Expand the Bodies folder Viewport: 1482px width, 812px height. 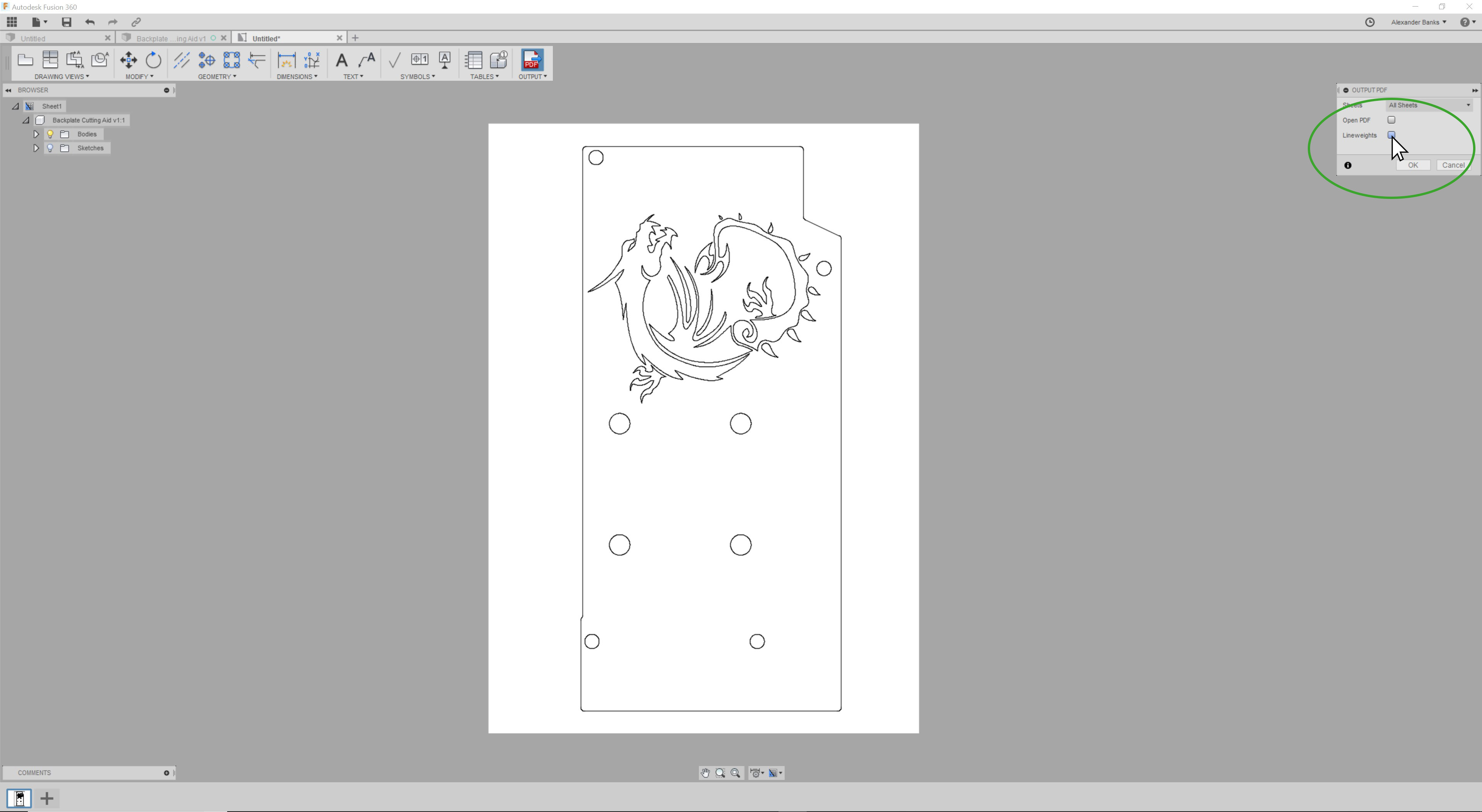click(36, 134)
